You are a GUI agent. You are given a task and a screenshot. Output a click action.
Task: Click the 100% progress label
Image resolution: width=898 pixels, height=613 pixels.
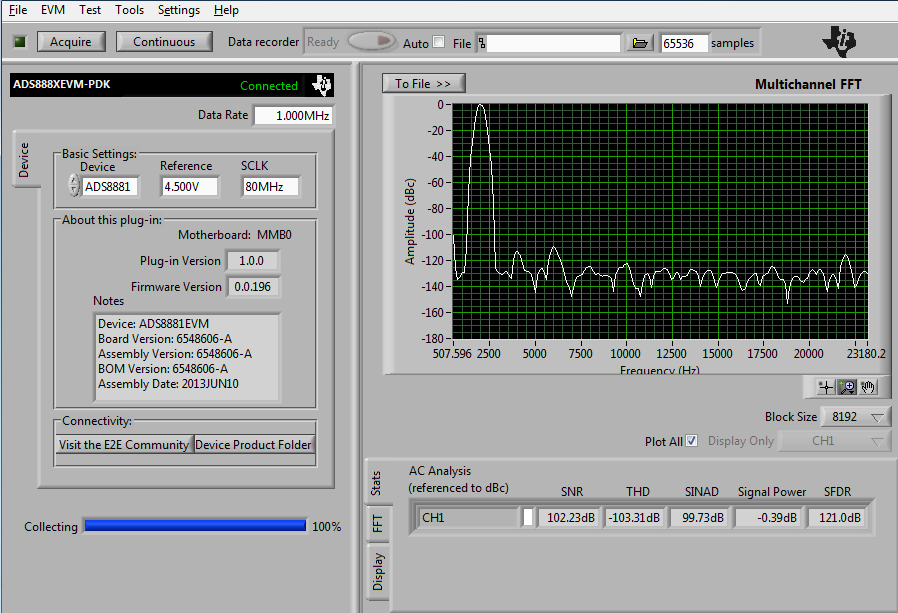point(326,526)
